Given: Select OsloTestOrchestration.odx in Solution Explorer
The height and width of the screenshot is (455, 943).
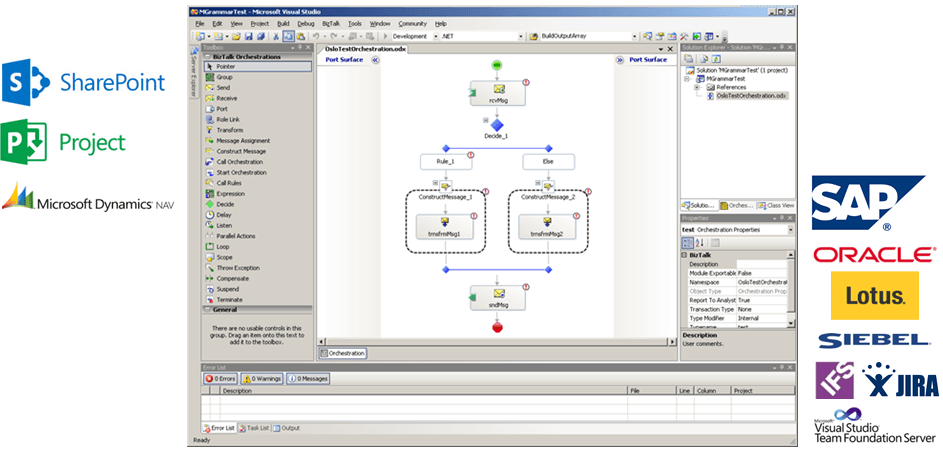Looking at the screenshot, I should 751,96.
